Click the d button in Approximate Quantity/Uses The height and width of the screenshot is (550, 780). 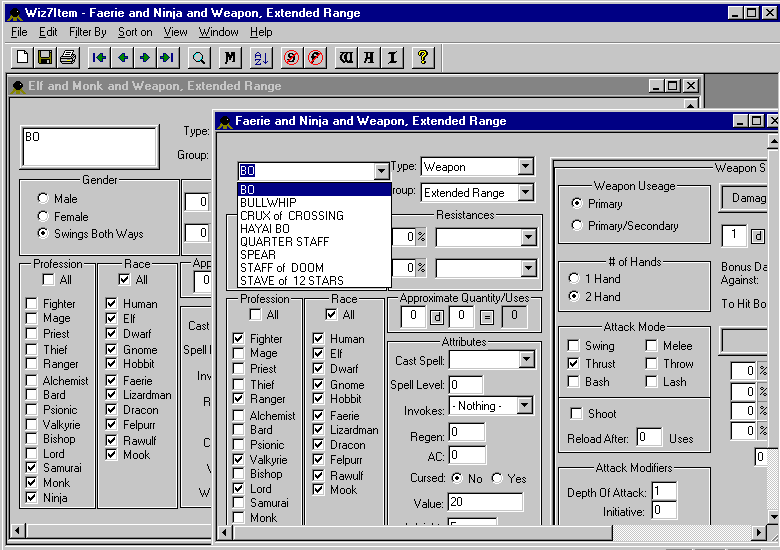(436, 317)
